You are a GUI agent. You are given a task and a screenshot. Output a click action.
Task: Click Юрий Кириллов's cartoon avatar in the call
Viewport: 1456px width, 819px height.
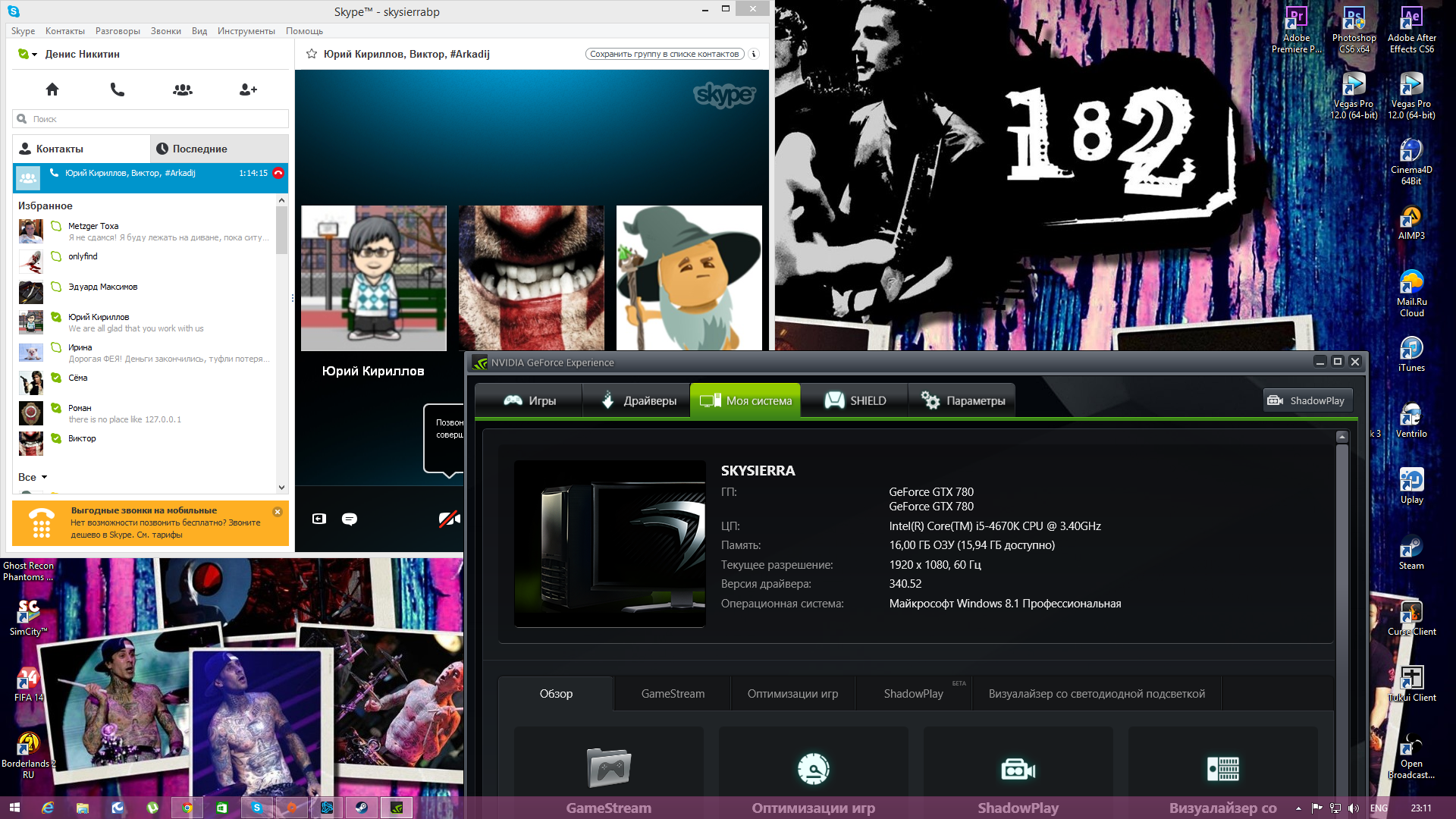(x=374, y=278)
